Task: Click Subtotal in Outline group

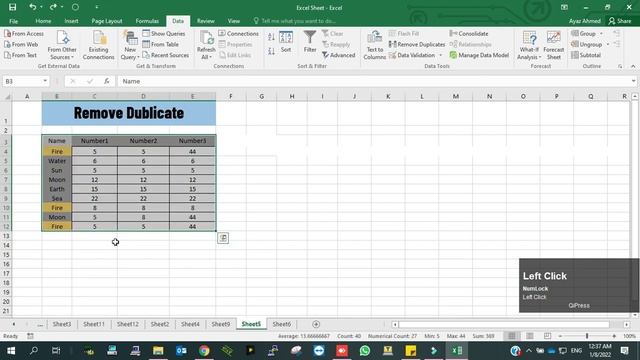Action: 586,55
